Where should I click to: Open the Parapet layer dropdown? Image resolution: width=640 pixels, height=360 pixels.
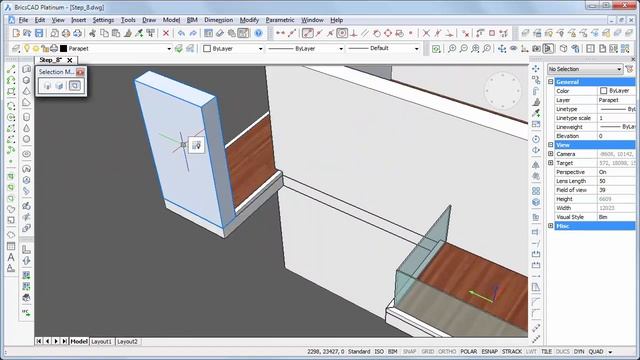click(169, 49)
